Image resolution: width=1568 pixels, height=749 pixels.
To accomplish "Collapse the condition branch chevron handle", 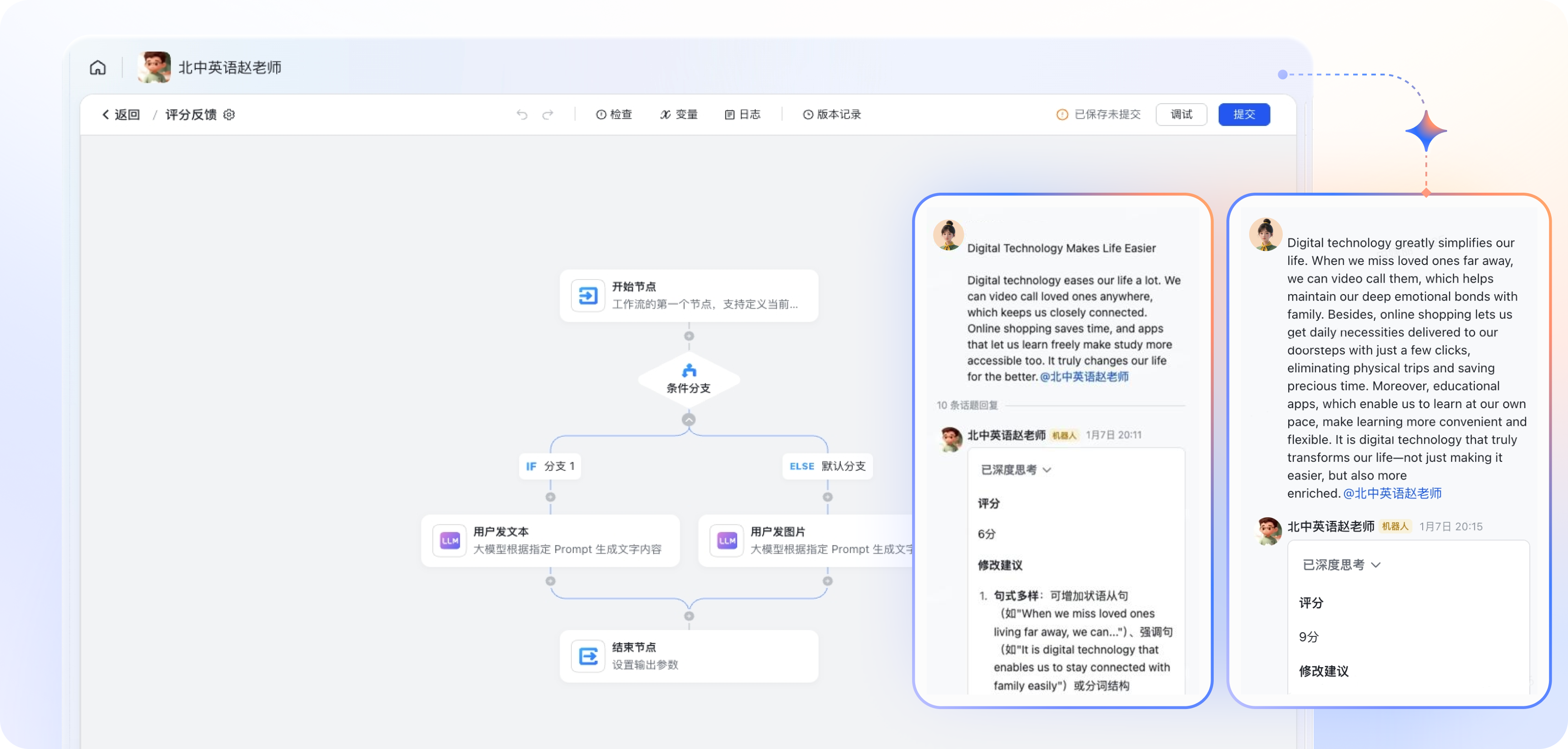I will coord(689,419).
